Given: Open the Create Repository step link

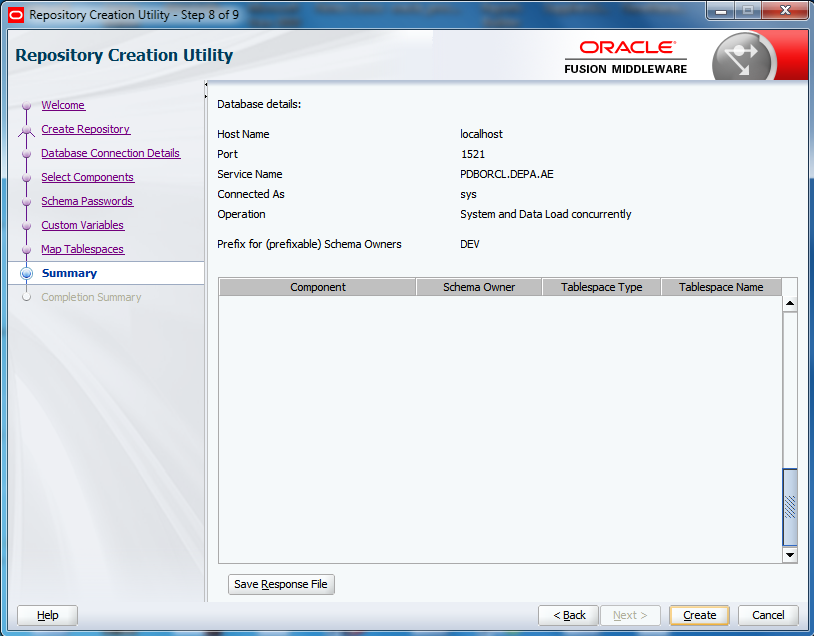Looking at the screenshot, I should [x=86, y=129].
